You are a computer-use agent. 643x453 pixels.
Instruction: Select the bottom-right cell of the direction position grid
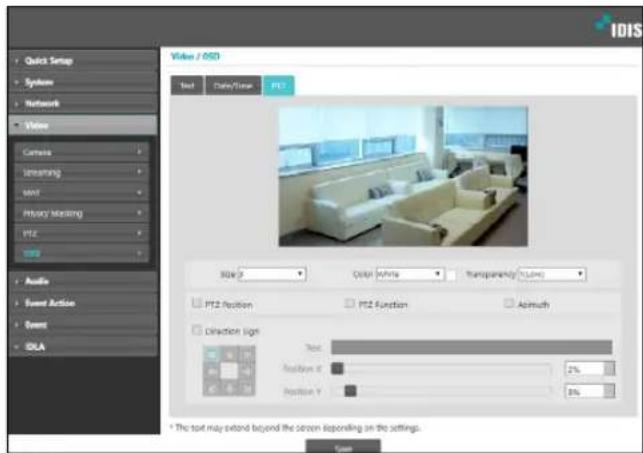click(246, 388)
